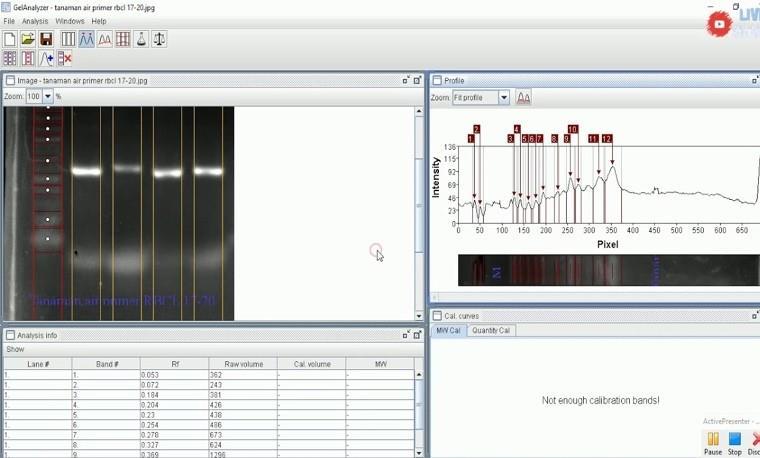This screenshot has width=760, height=458.
Task: Detach the Analysis info panel icon
Action: coord(406,335)
